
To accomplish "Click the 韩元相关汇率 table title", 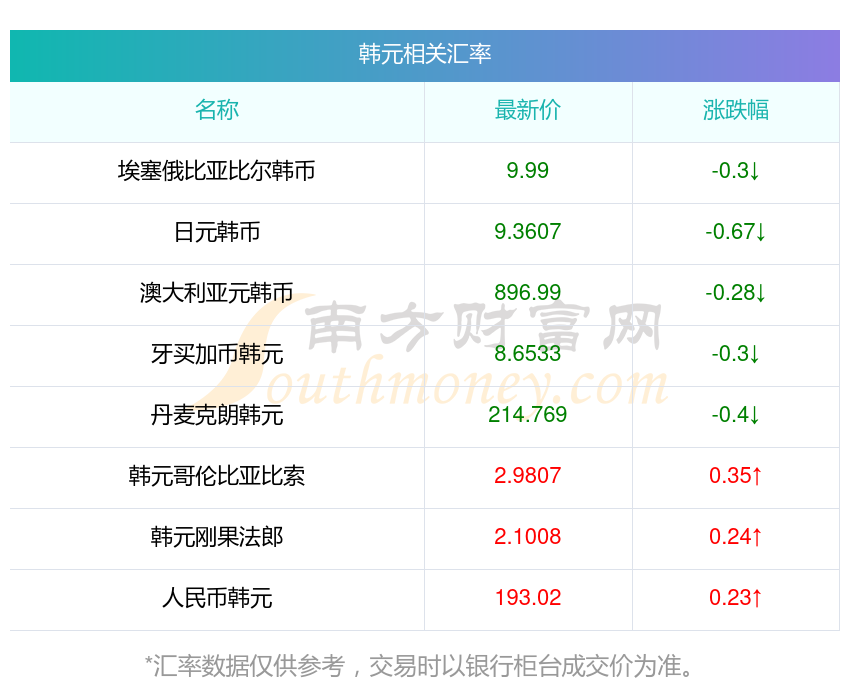I will [424, 54].
